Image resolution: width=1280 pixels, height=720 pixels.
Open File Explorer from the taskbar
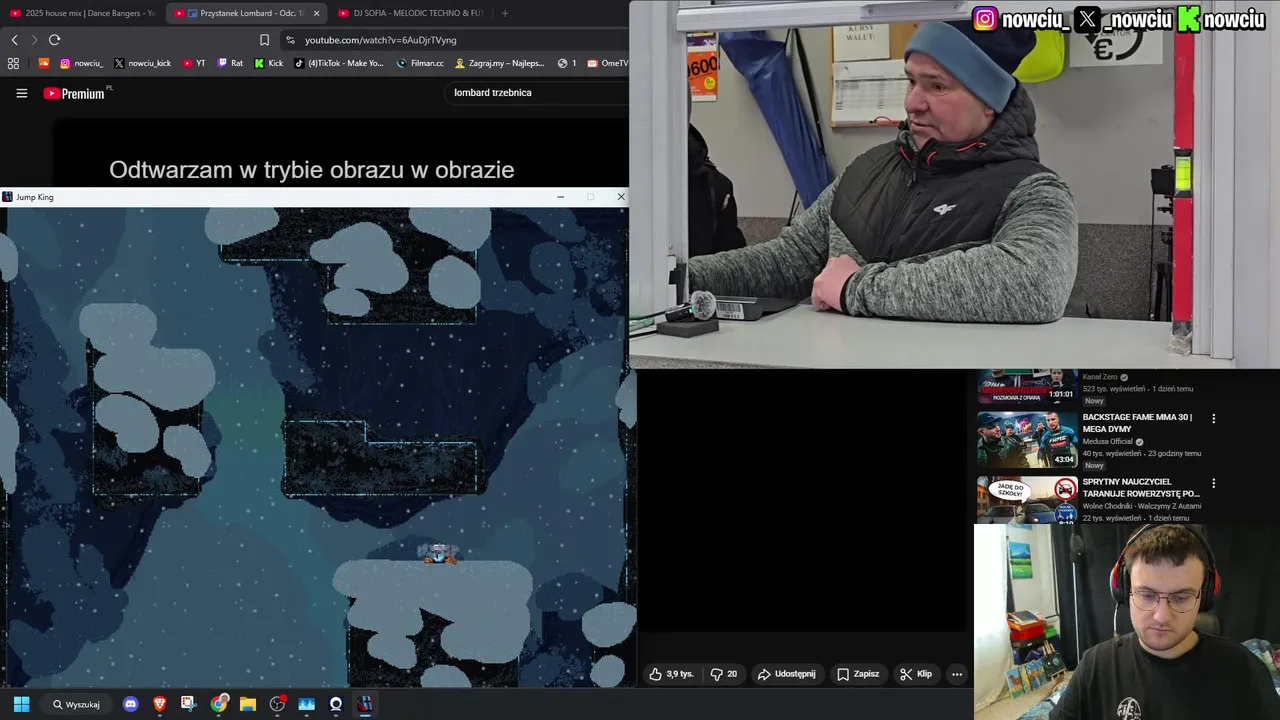248,704
